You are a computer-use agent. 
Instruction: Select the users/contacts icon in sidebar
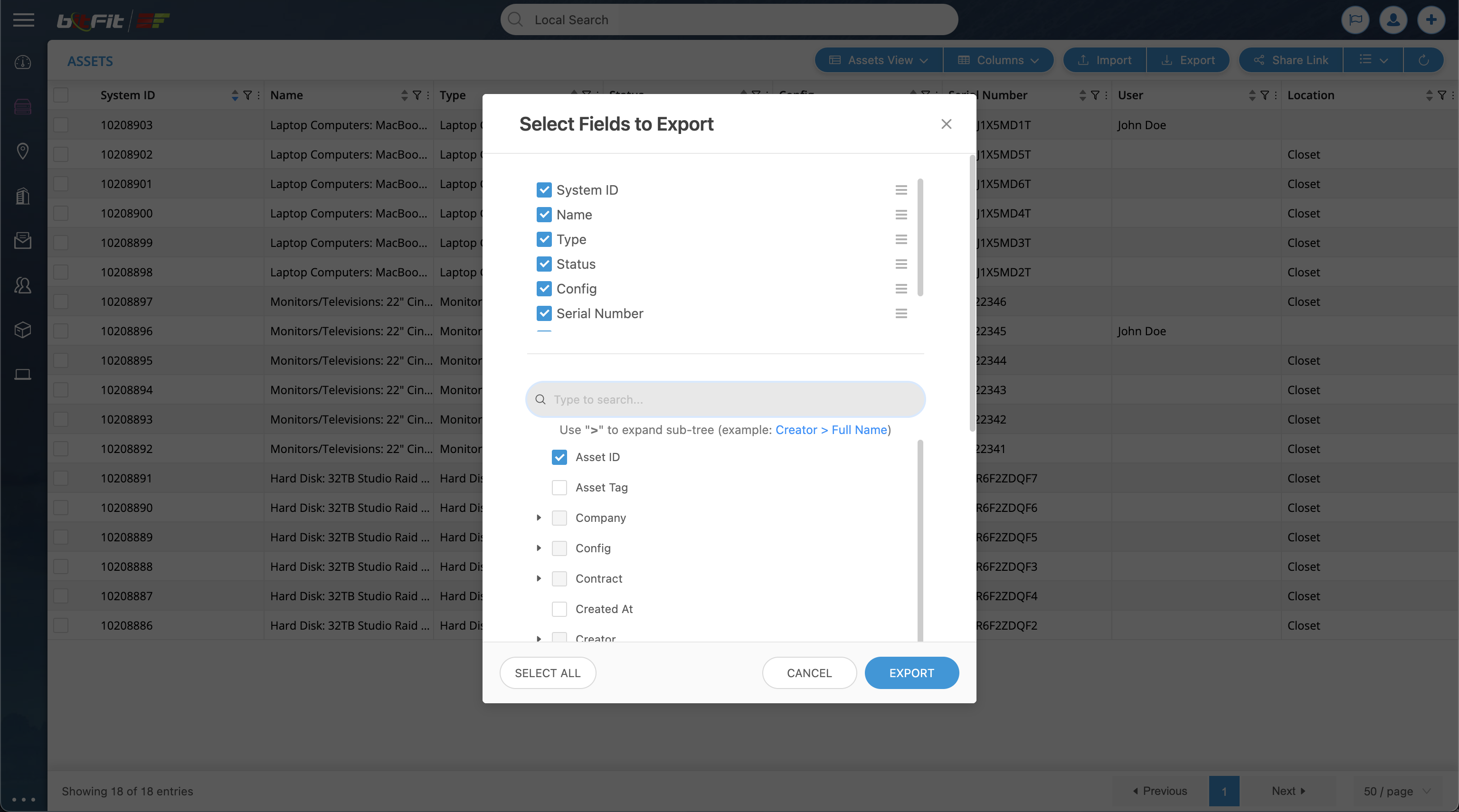tap(22, 285)
